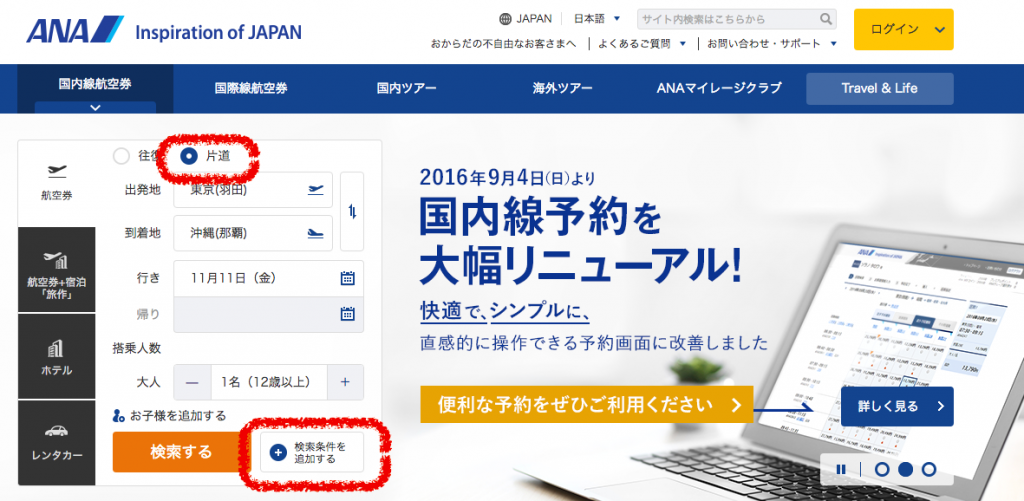Viewport: 1024px width, 501px height.
Task: Open the レンタカー side tab
Action: pos(57,442)
